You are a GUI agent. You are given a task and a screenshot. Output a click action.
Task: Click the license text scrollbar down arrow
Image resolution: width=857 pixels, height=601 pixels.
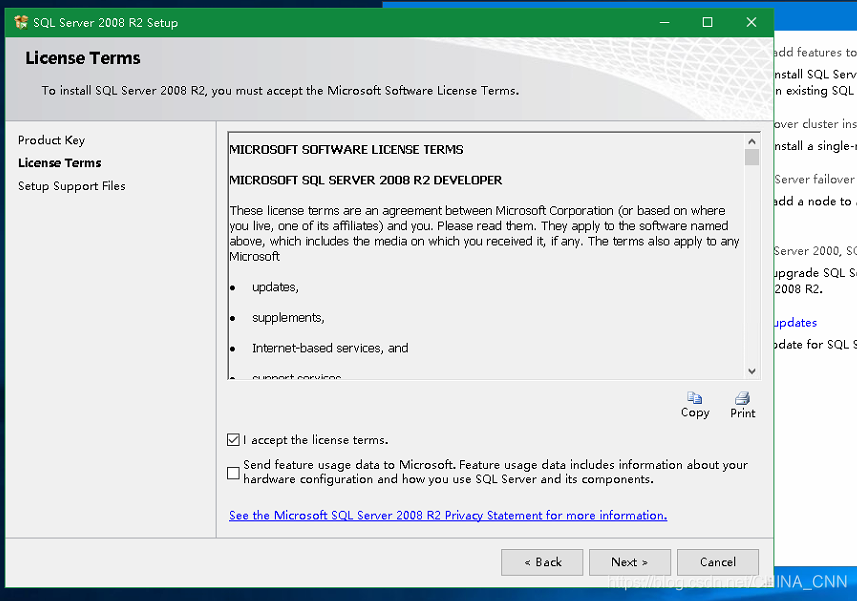click(x=752, y=371)
